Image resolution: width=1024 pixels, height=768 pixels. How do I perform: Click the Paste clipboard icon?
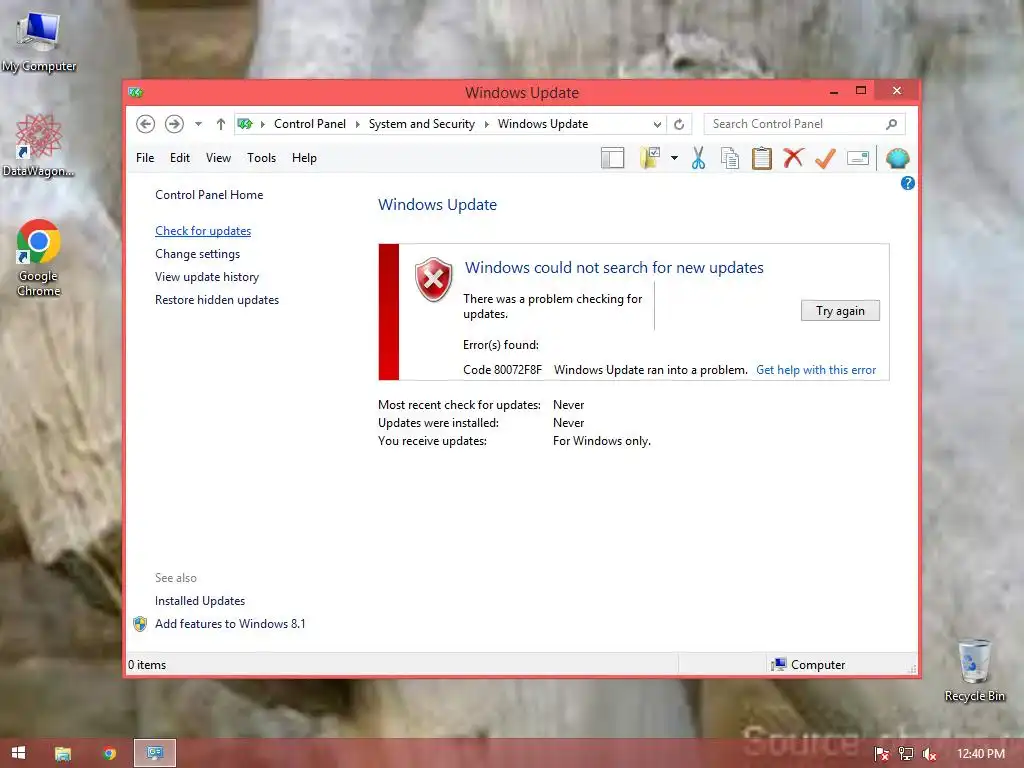tap(761, 158)
